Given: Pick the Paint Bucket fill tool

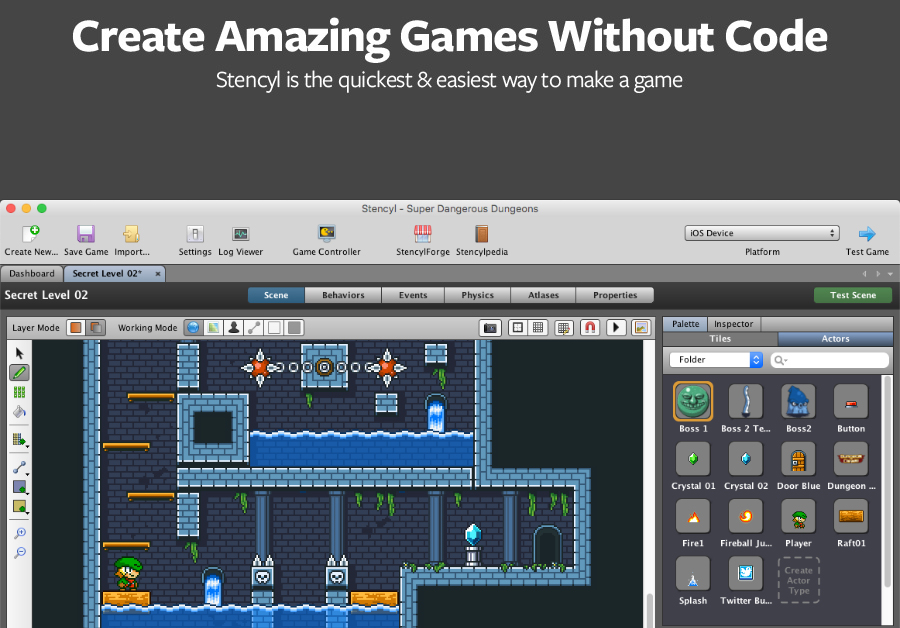Looking at the screenshot, I should [19, 411].
